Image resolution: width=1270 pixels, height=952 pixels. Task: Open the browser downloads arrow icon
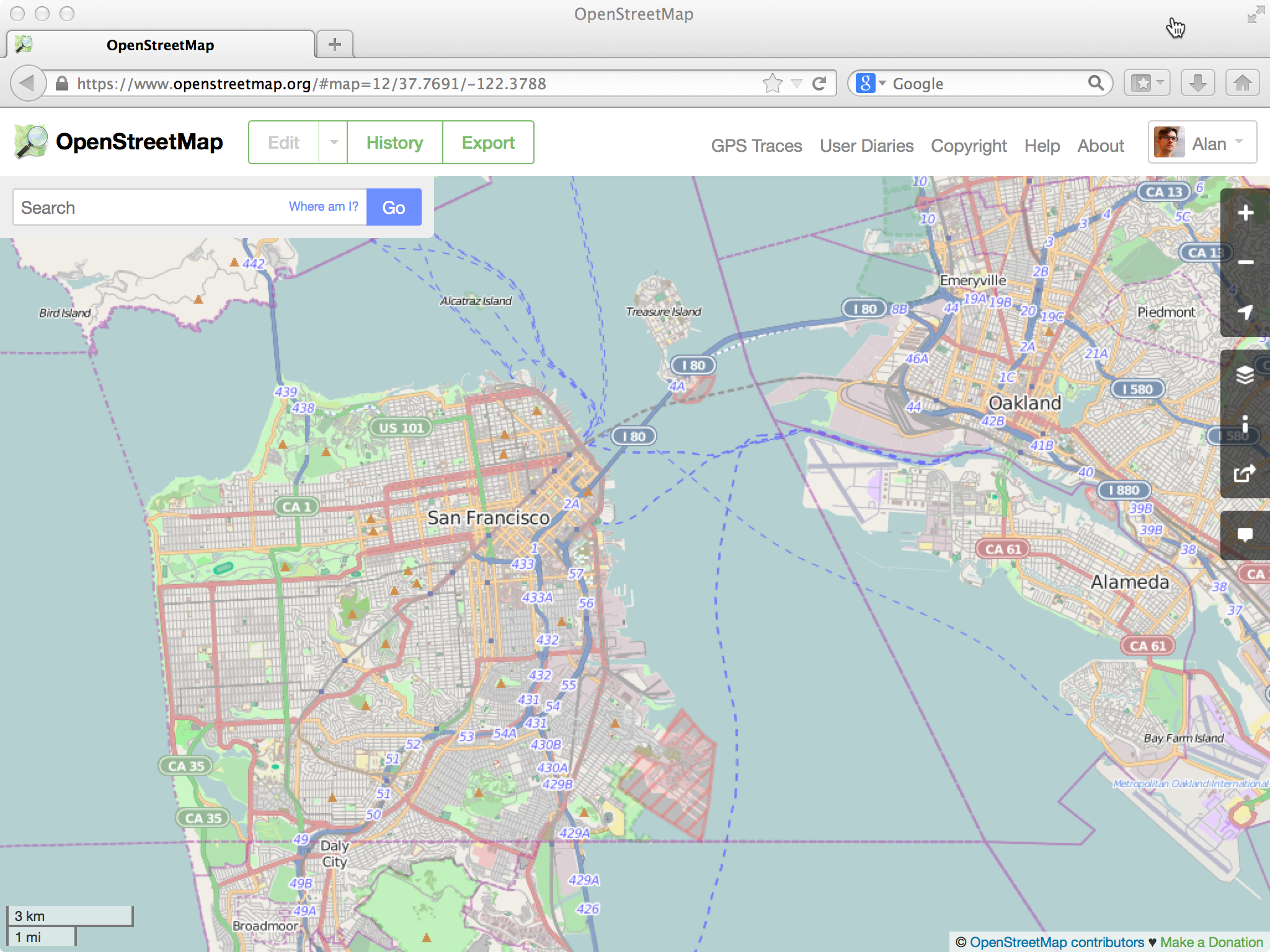click(1197, 83)
